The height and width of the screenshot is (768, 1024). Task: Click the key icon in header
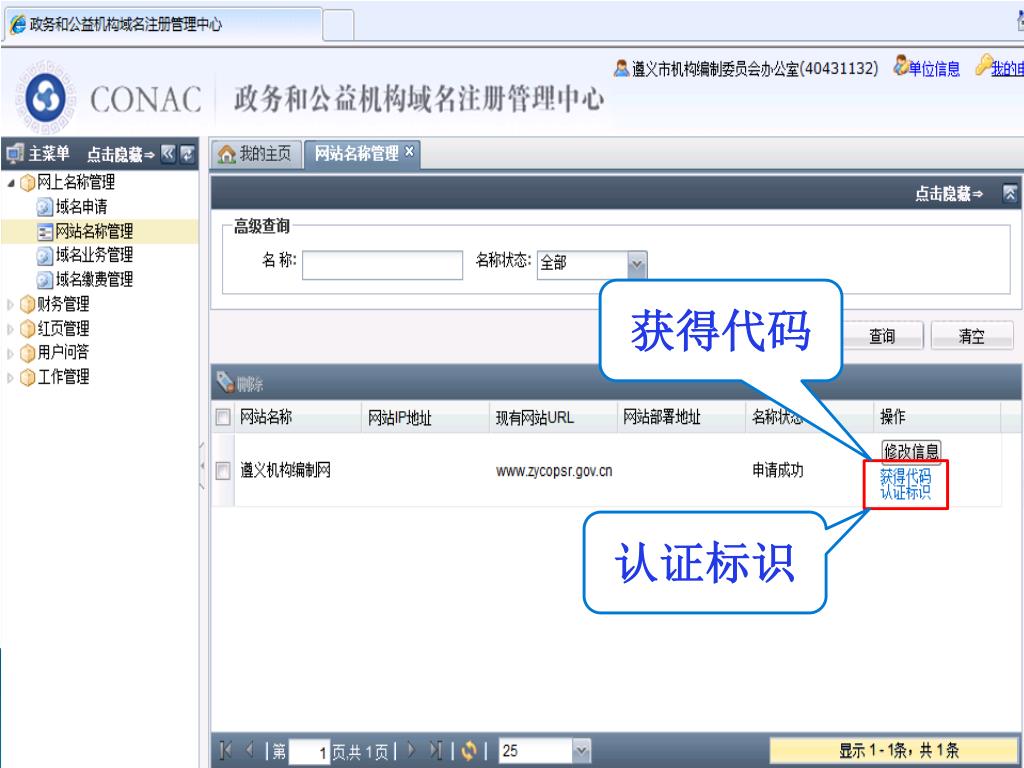[x=983, y=65]
